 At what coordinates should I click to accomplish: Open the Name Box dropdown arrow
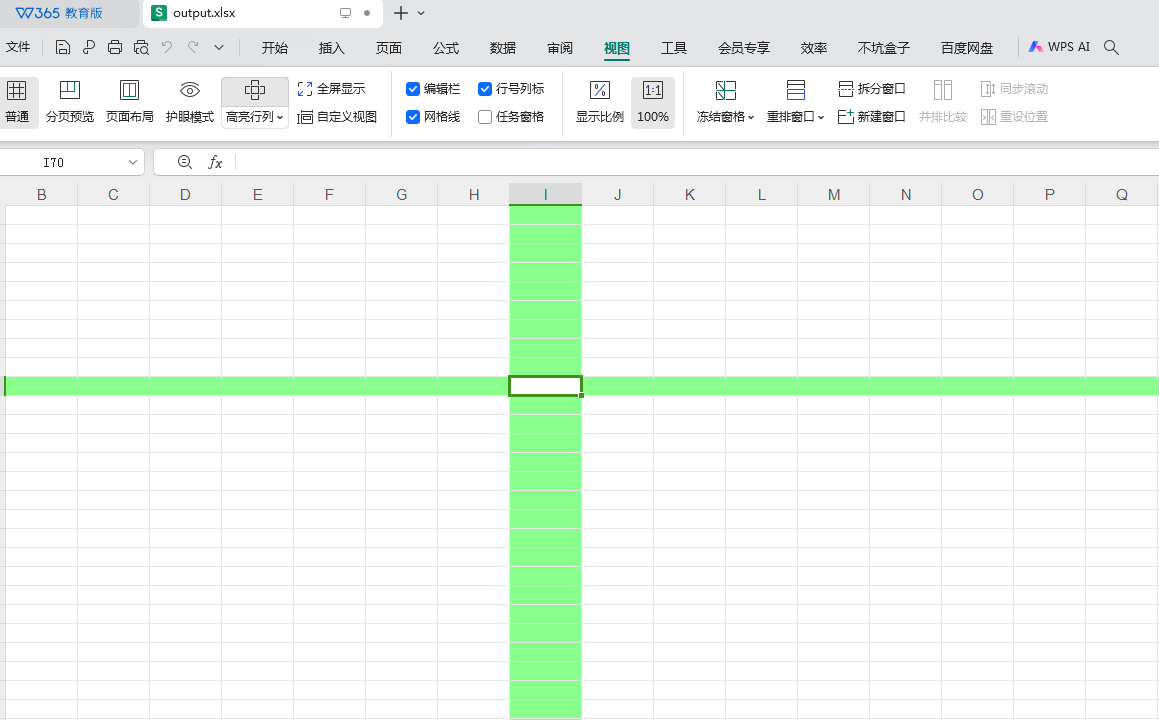[133, 162]
